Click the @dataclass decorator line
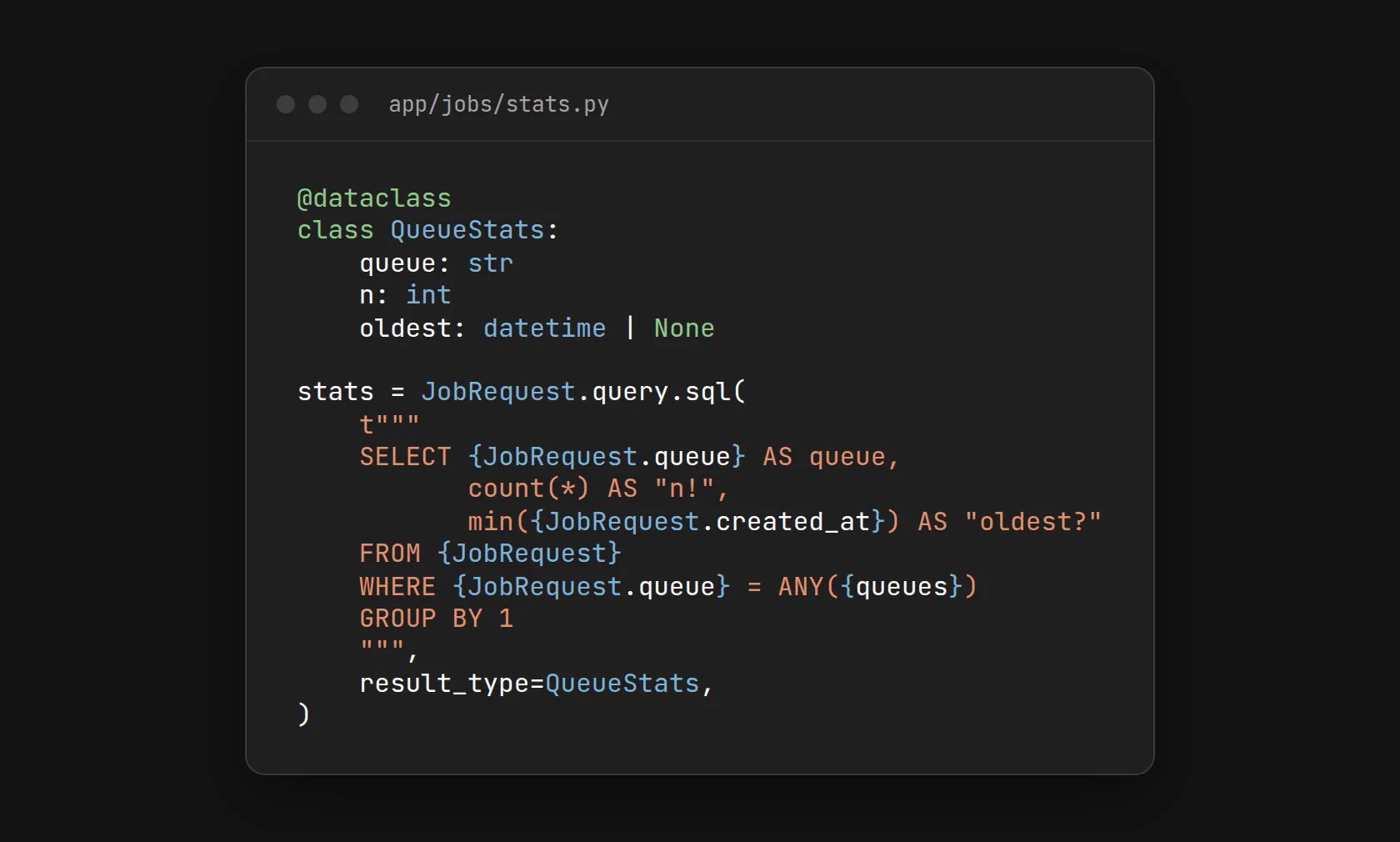Viewport: 1400px width, 842px height. tap(374, 198)
